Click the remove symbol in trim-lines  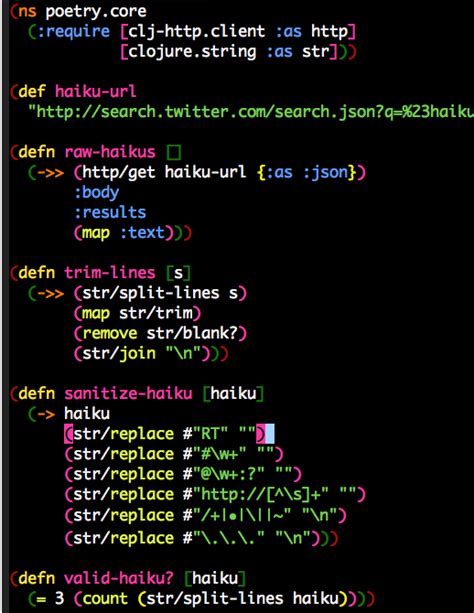pos(110,333)
